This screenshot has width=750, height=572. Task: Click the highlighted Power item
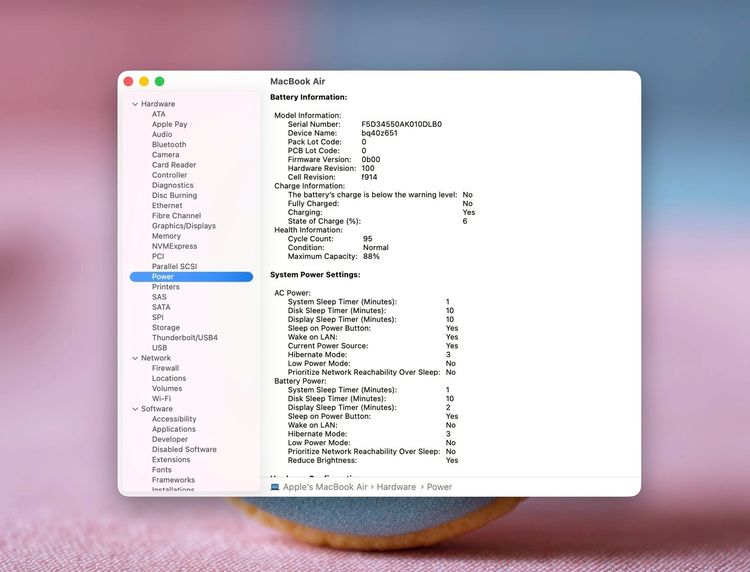[191, 277]
